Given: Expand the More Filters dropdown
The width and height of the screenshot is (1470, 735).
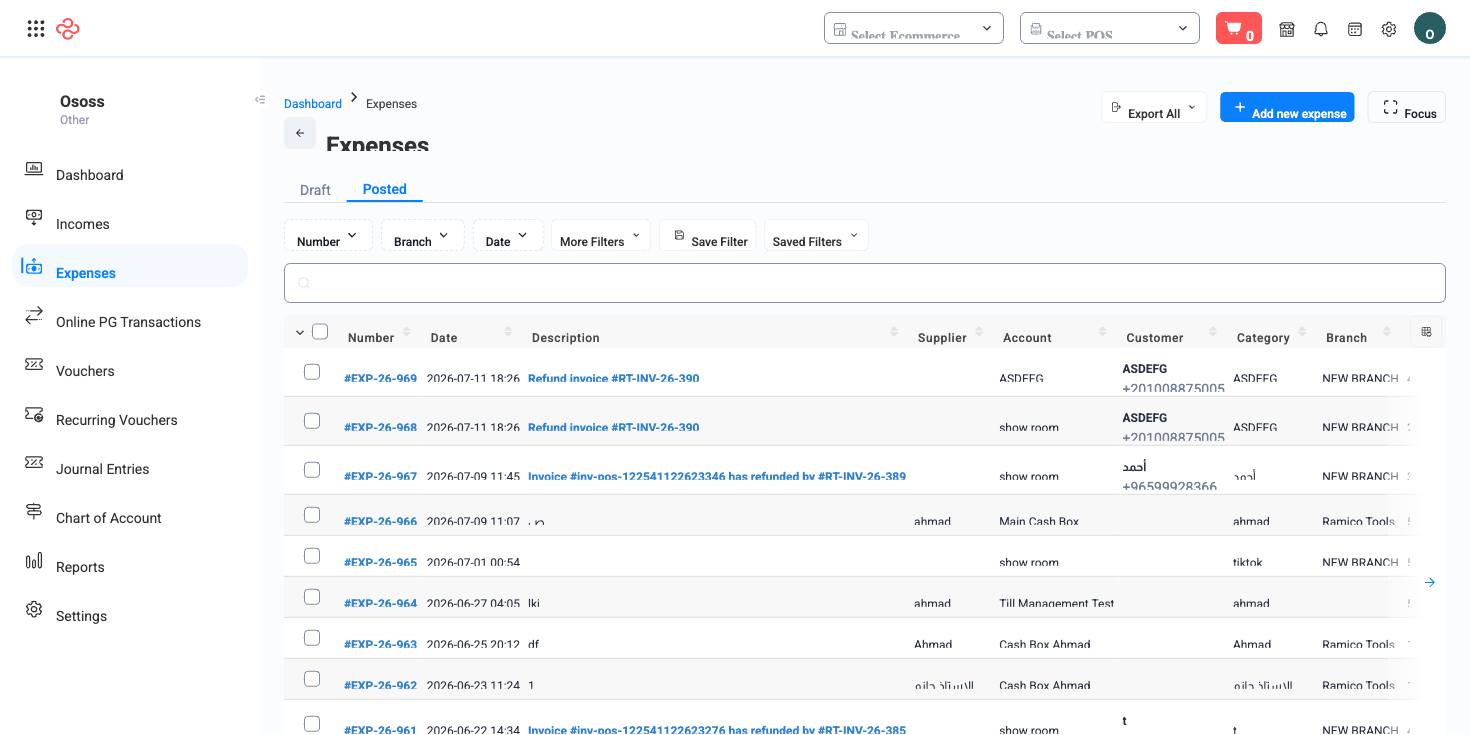Looking at the screenshot, I should [601, 235].
